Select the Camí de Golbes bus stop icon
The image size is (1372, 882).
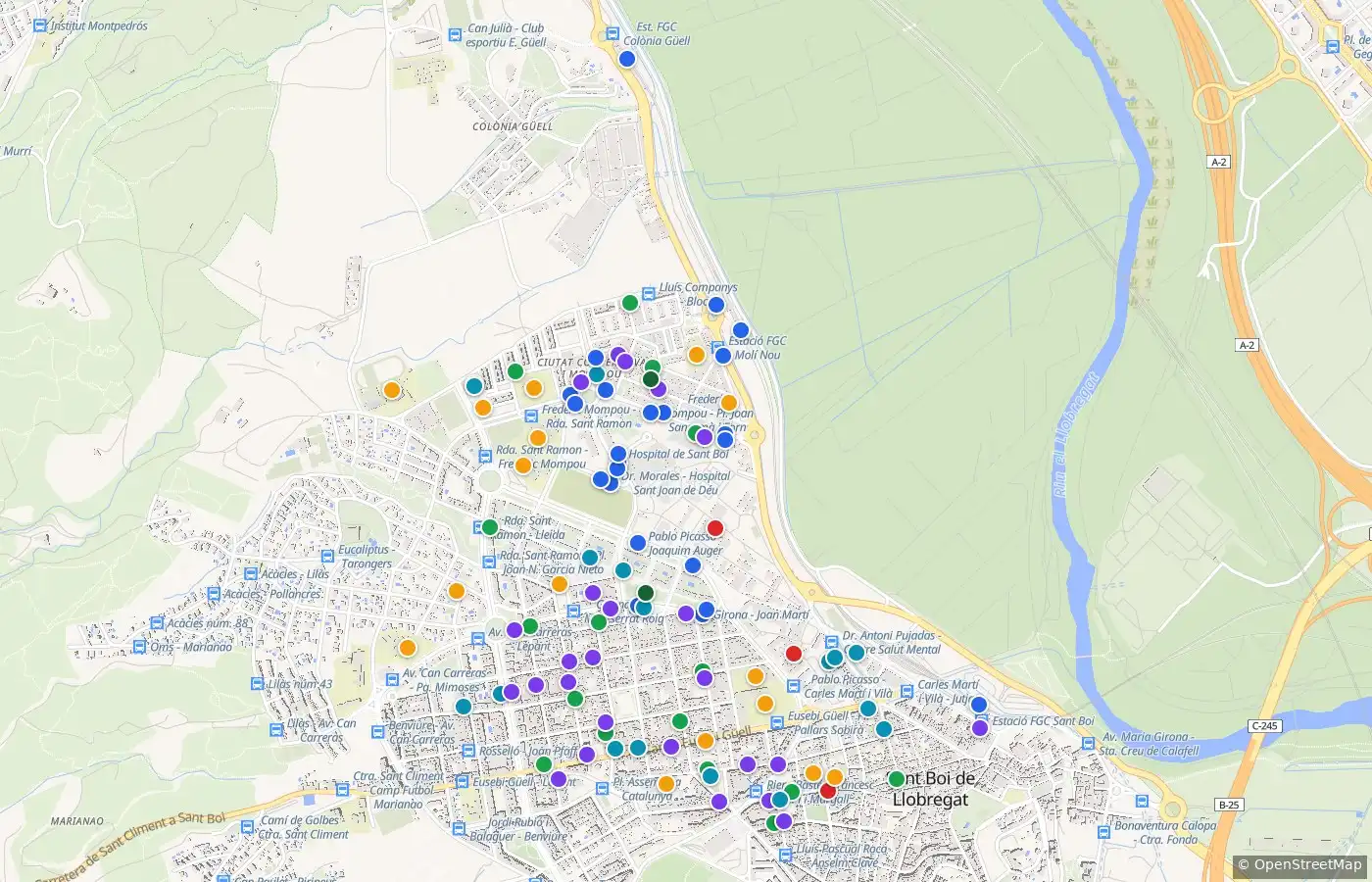[245, 827]
